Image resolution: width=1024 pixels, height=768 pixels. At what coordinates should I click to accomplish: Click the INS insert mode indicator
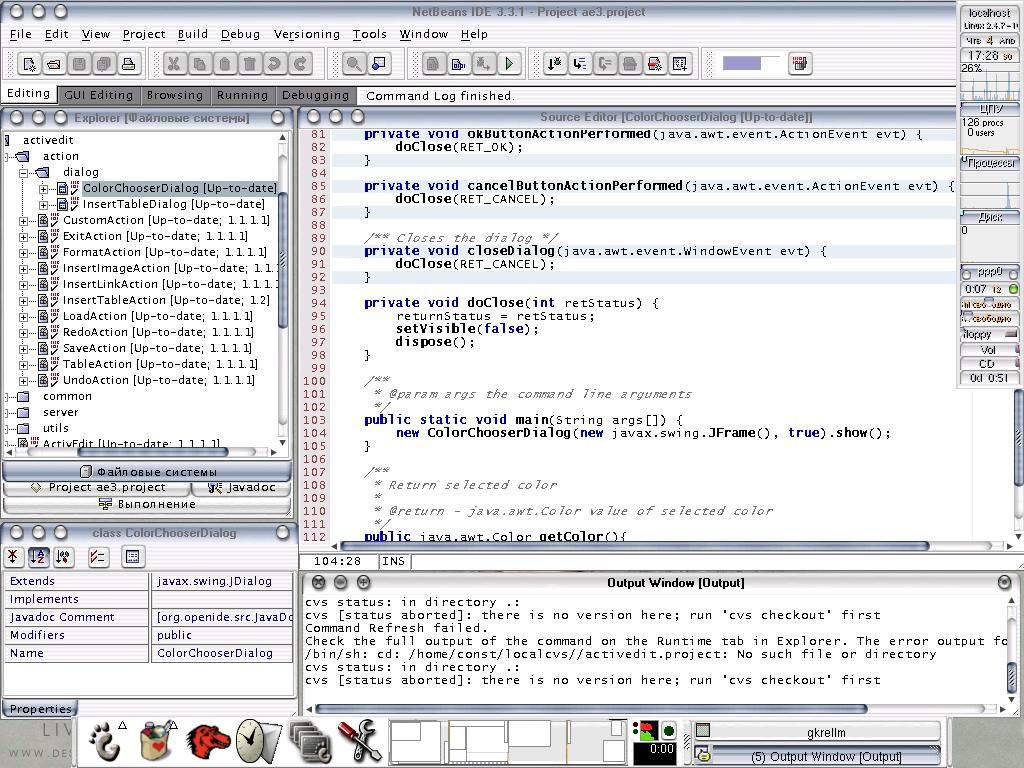coord(394,561)
